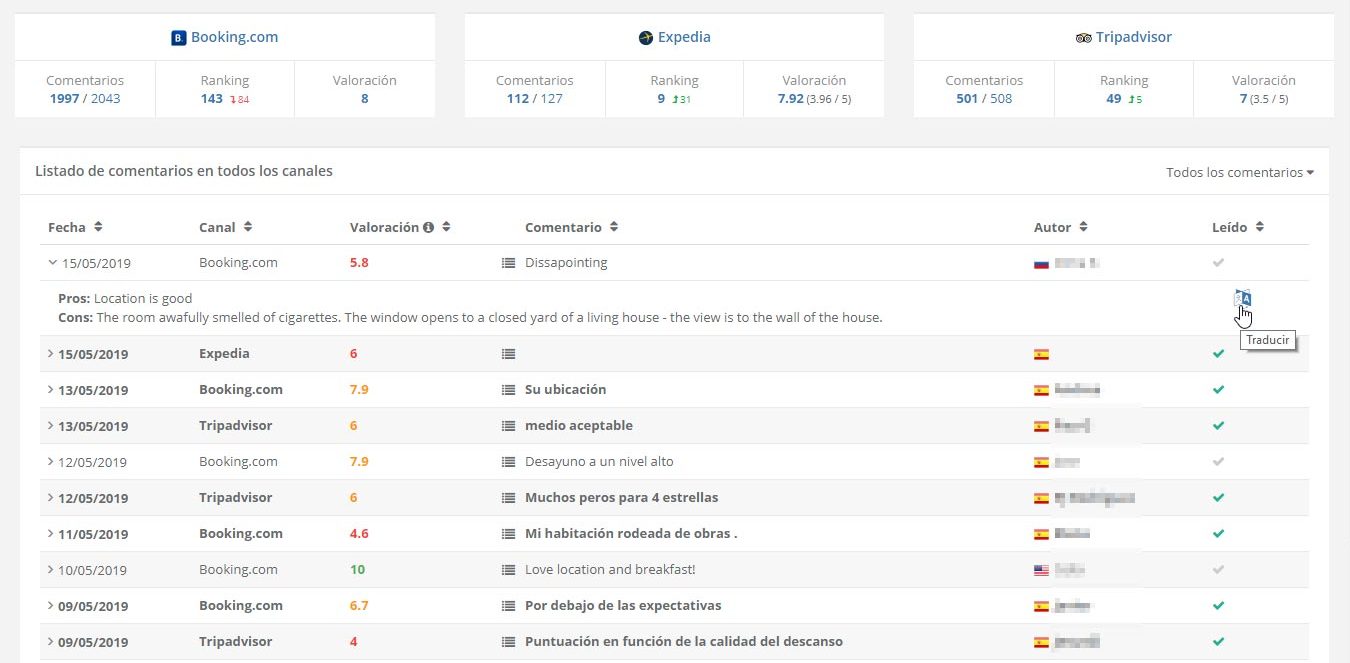Click Canal column header
Screen dimensions: 1350x663
pyautogui.click(x=217, y=227)
